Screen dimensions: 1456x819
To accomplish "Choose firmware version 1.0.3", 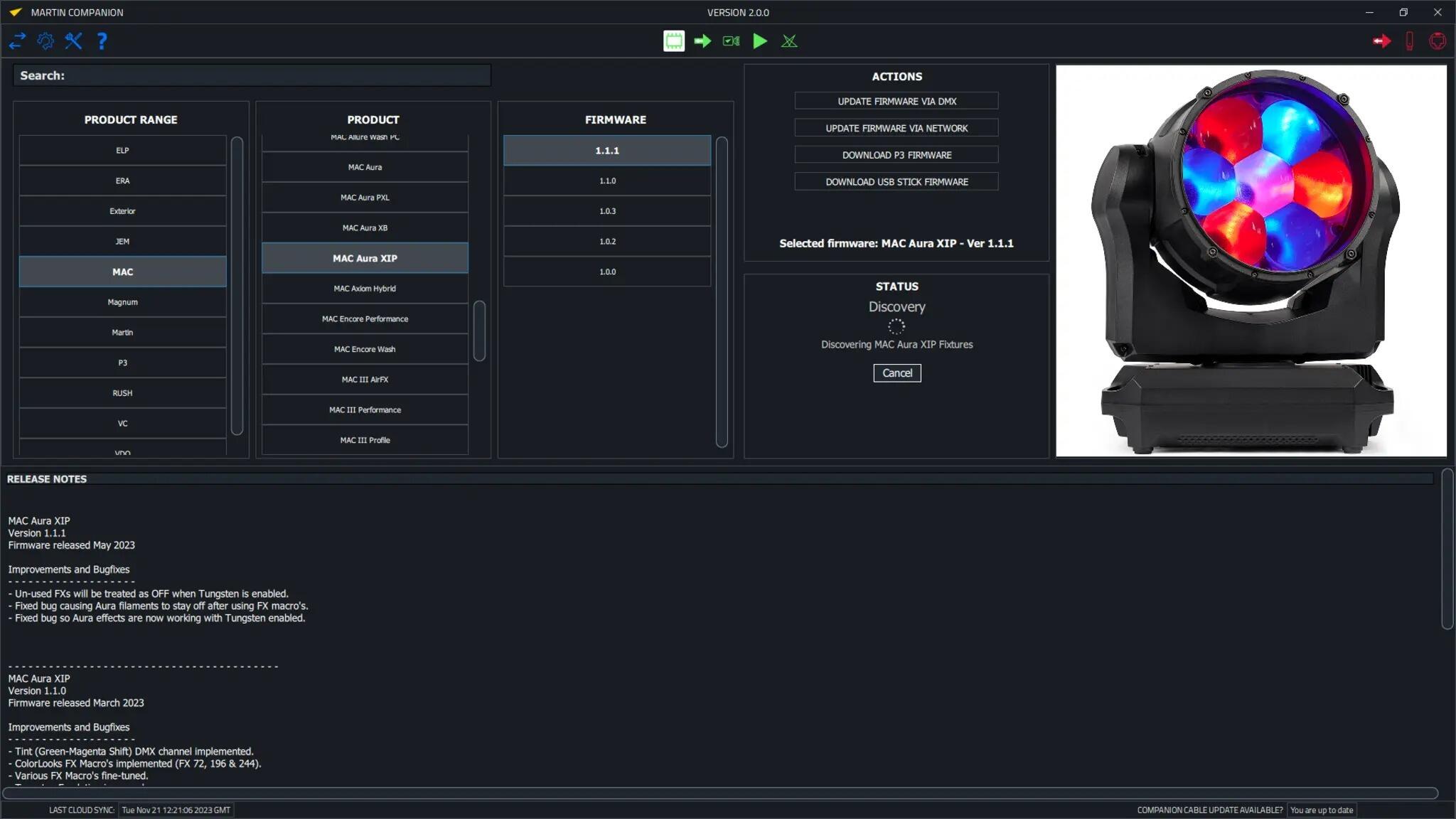I will [x=607, y=211].
